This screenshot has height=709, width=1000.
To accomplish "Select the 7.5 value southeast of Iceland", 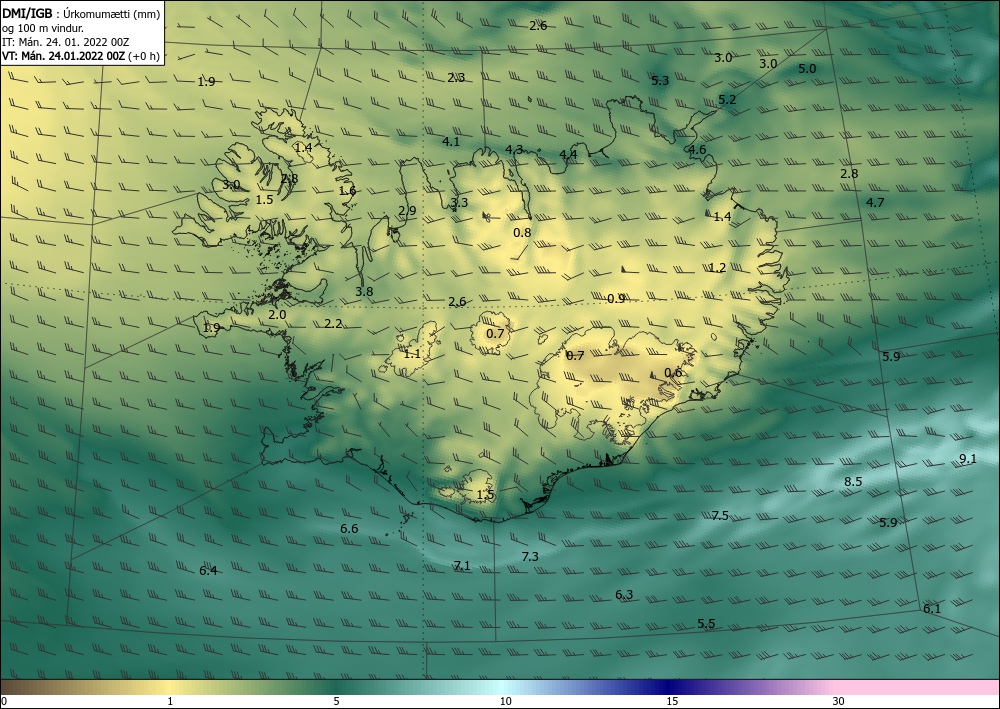I will click(x=719, y=515).
